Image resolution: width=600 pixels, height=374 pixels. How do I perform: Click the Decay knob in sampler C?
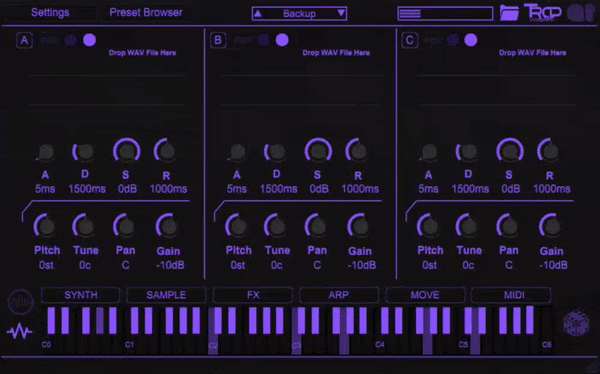pos(468,152)
